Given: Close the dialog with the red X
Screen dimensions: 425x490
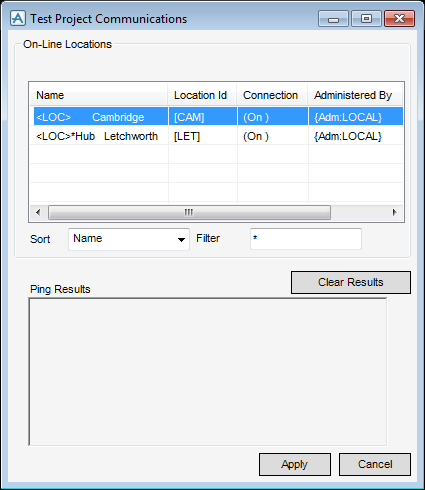Looking at the screenshot, I should pos(399,19).
